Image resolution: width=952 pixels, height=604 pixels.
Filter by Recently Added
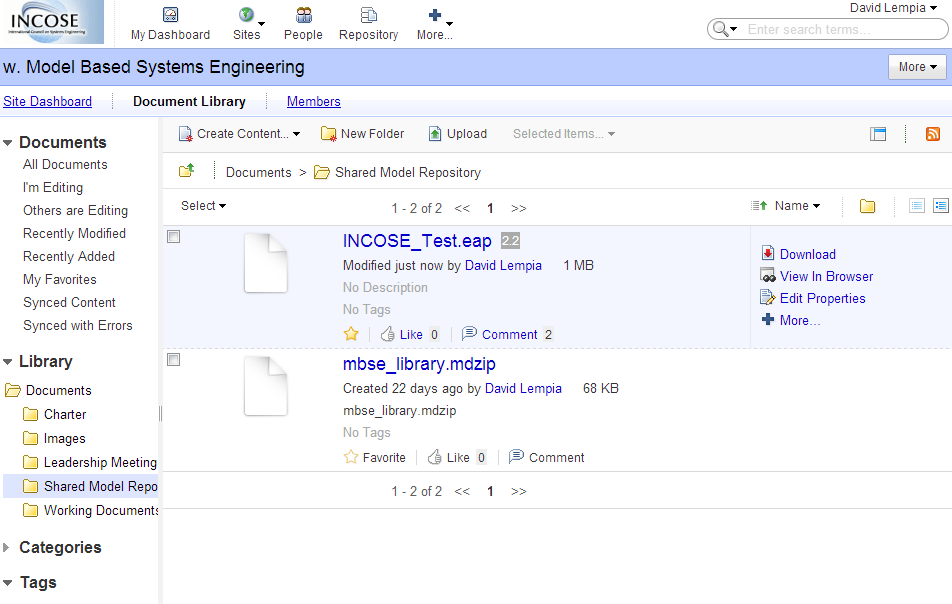point(69,257)
